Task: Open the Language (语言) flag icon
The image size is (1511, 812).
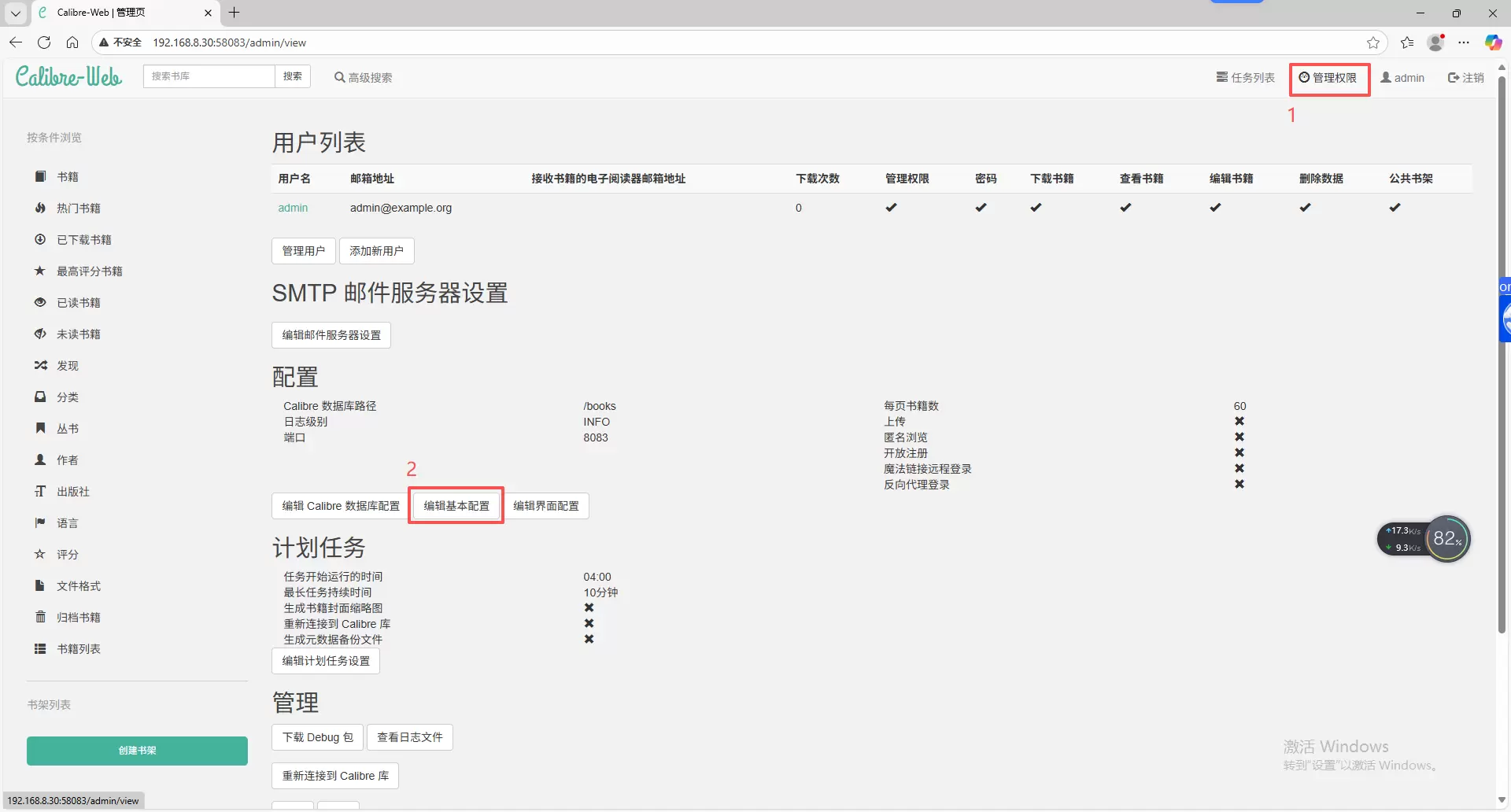Action: 40,522
